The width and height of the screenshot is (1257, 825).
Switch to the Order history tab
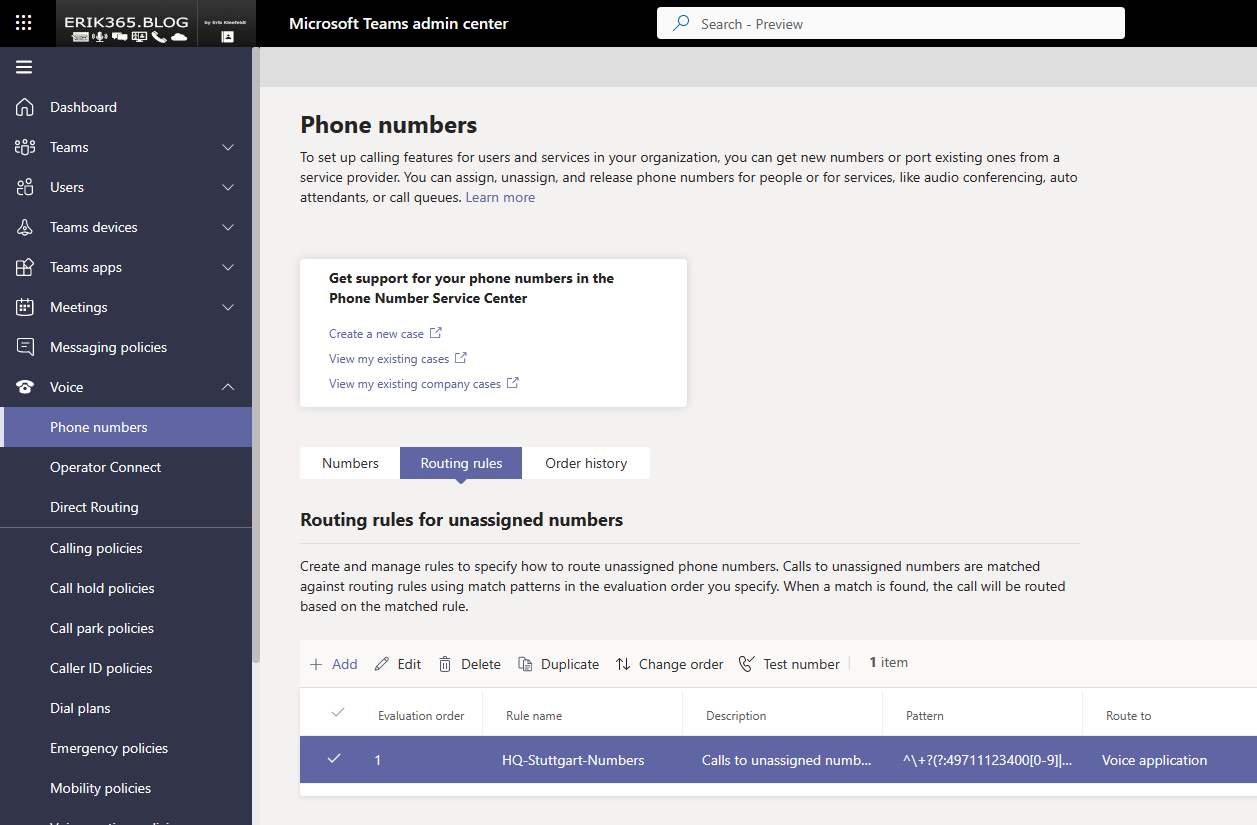[x=586, y=463]
